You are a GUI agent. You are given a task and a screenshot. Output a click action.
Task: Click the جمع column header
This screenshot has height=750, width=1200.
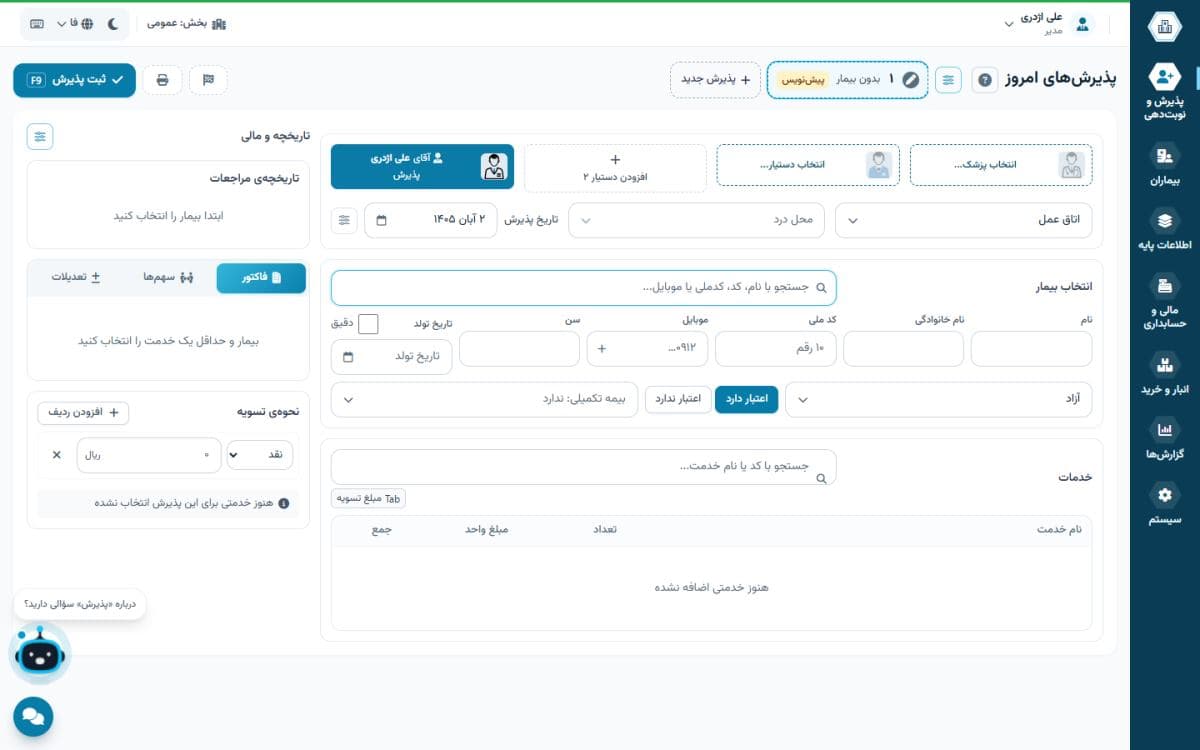(x=383, y=530)
